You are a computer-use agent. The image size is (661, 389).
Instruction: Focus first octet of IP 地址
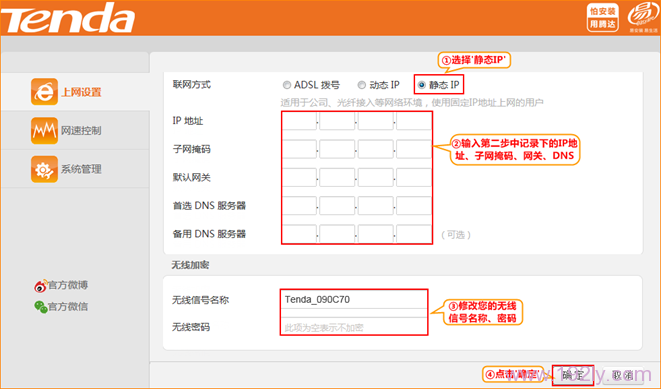pyautogui.click(x=300, y=121)
